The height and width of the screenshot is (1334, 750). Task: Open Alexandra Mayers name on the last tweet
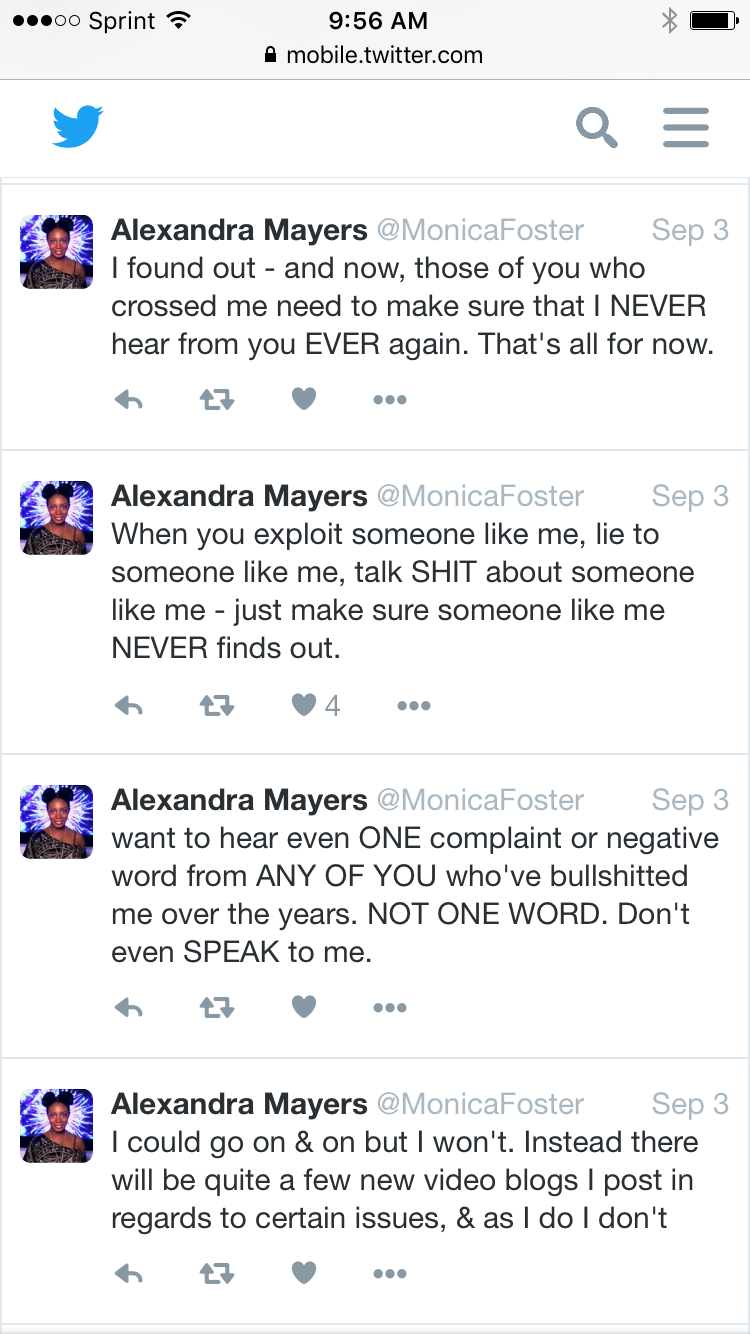pos(239,1104)
